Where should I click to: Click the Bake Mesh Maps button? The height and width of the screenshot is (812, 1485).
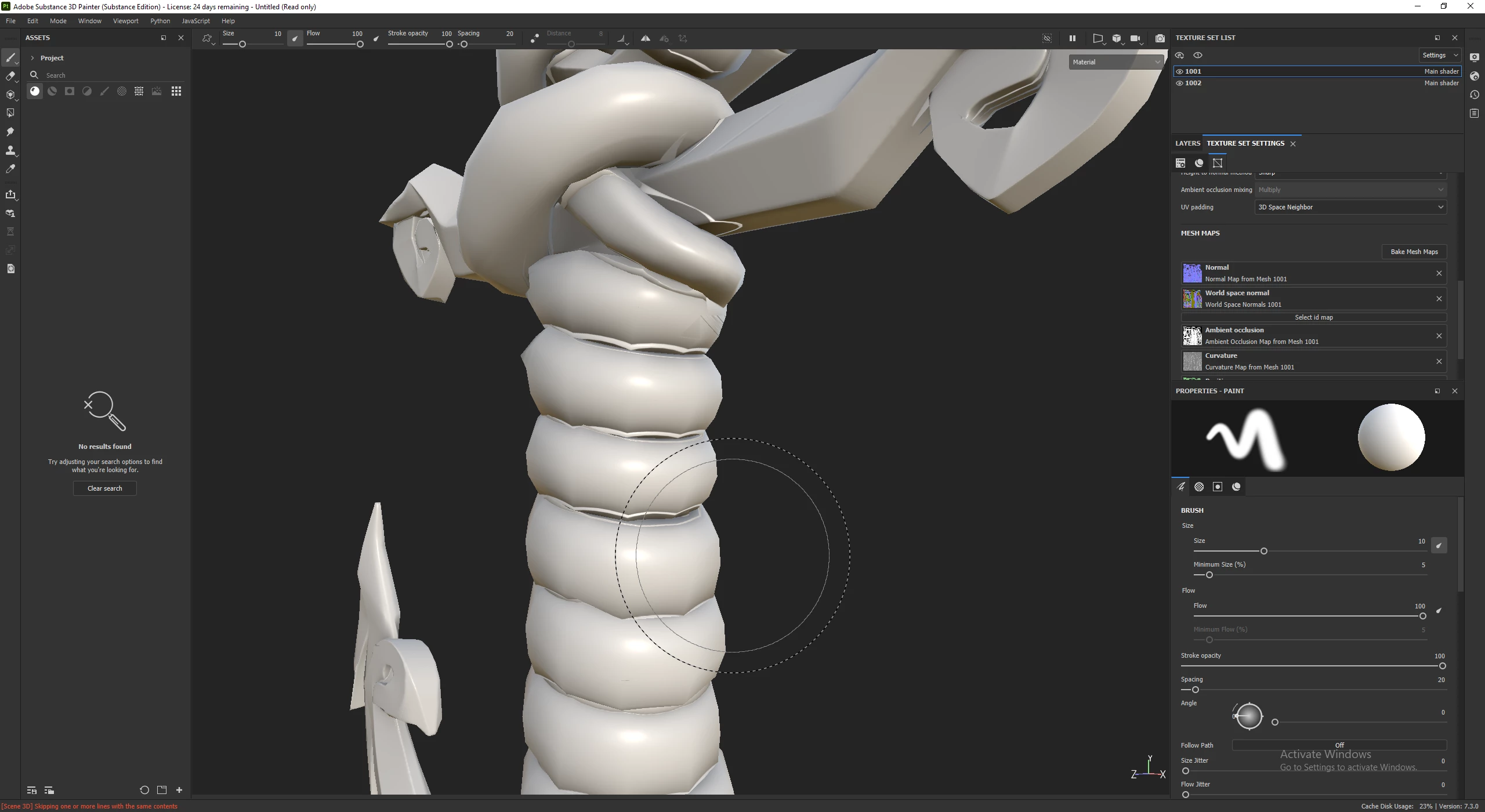pyautogui.click(x=1414, y=252)
